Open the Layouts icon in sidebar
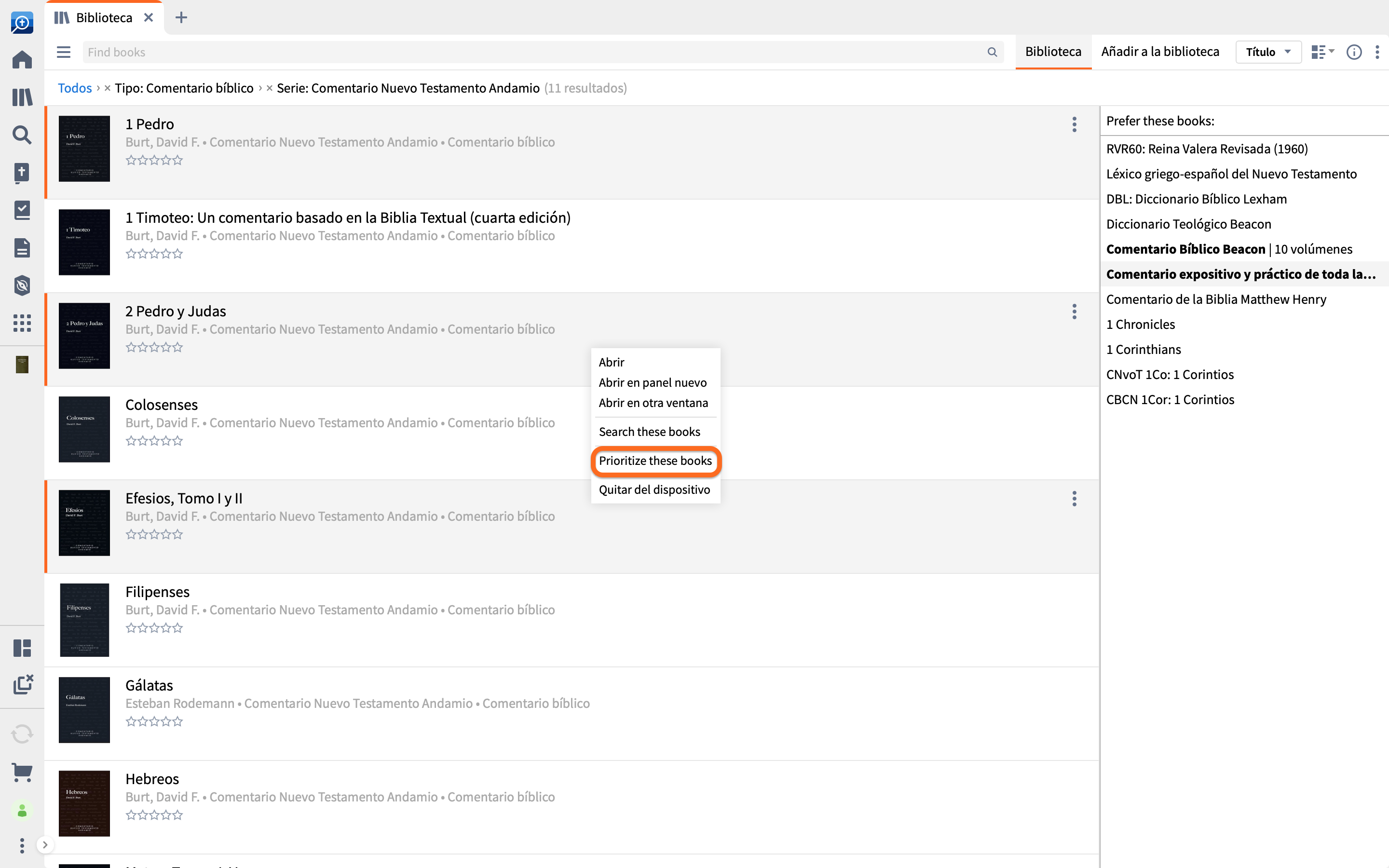 (x=22, y=648)
